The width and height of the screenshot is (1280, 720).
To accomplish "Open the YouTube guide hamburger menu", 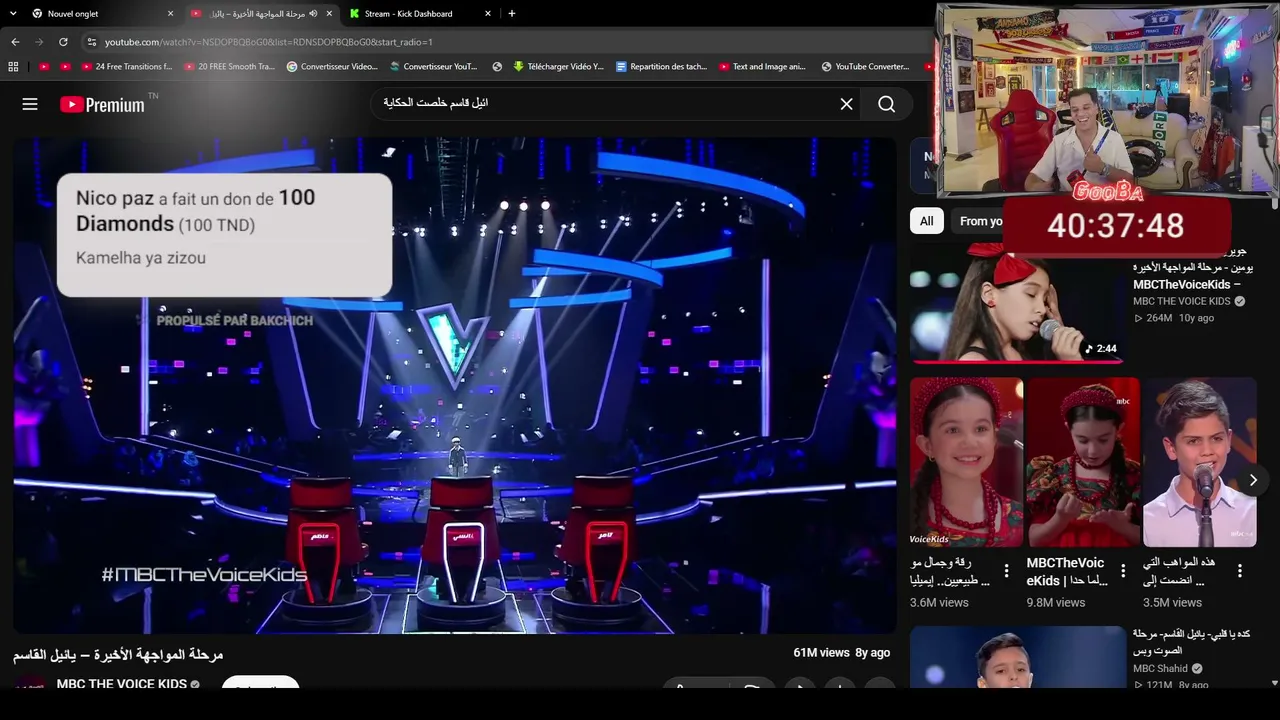I will (30, 104).
